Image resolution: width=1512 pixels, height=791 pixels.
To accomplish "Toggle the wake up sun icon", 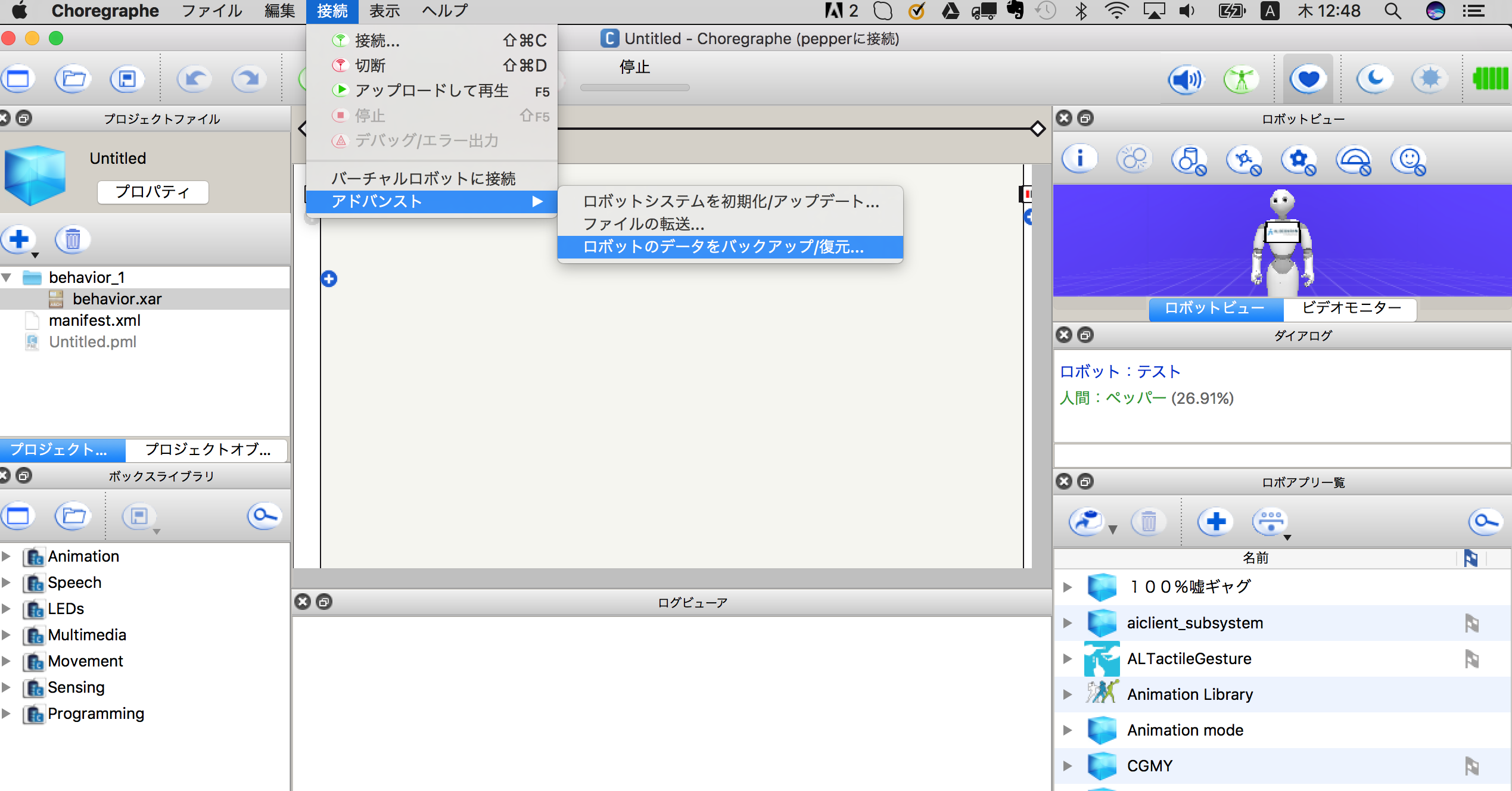I will click(1430, 79).
